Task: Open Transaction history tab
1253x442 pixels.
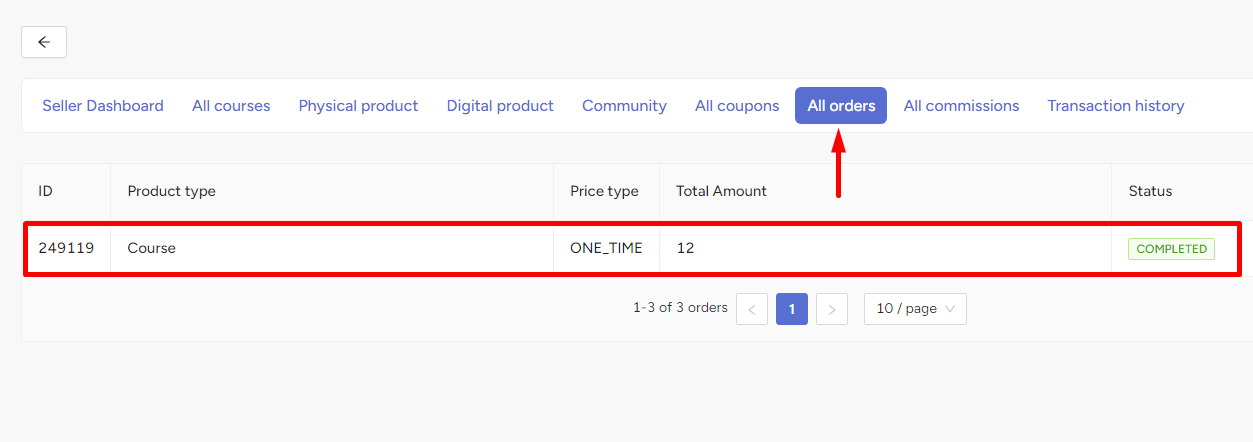Action: pos(1116,106)
